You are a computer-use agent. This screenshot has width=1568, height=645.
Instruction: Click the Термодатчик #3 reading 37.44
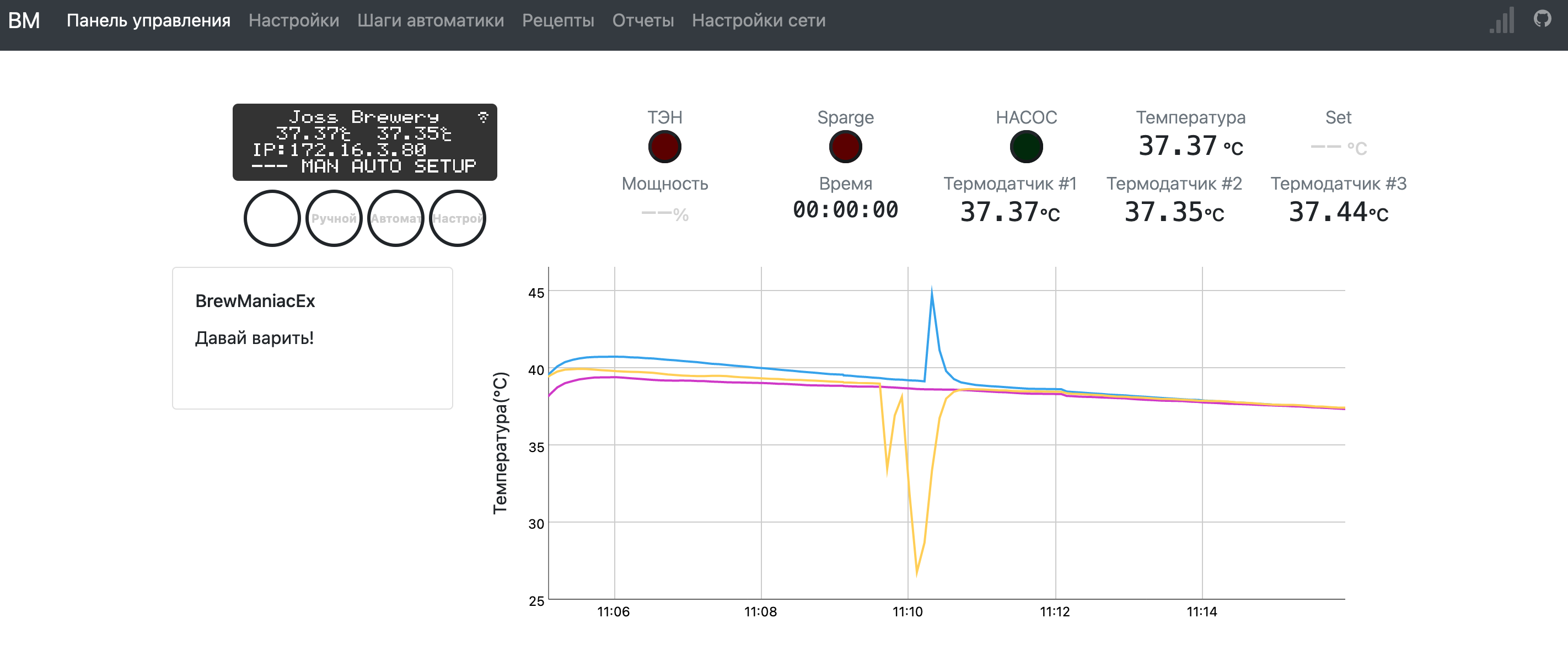coord(1339,212)
